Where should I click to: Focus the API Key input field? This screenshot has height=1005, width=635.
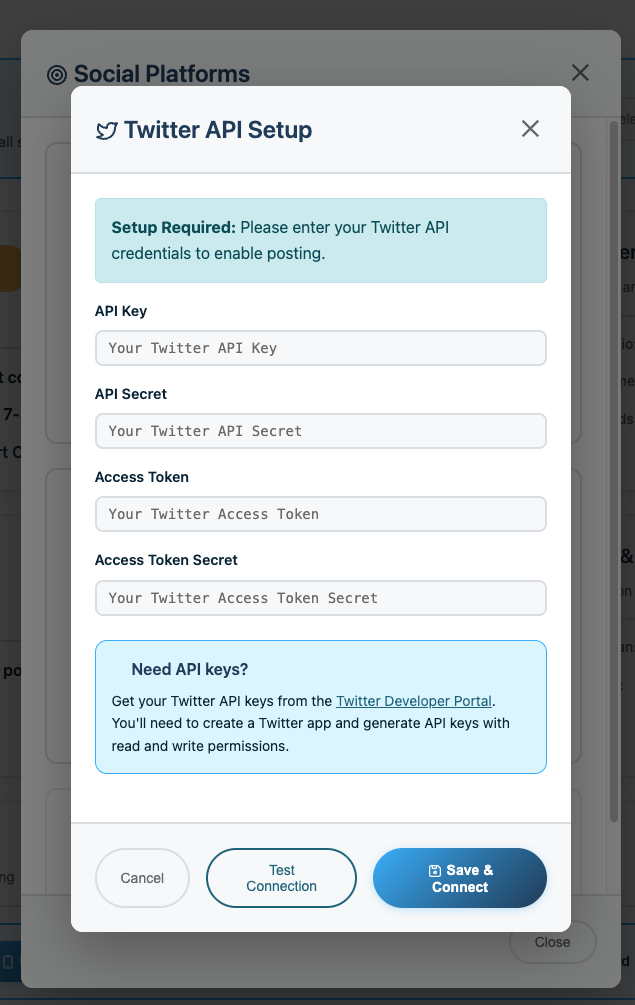(x=320, y=348)
